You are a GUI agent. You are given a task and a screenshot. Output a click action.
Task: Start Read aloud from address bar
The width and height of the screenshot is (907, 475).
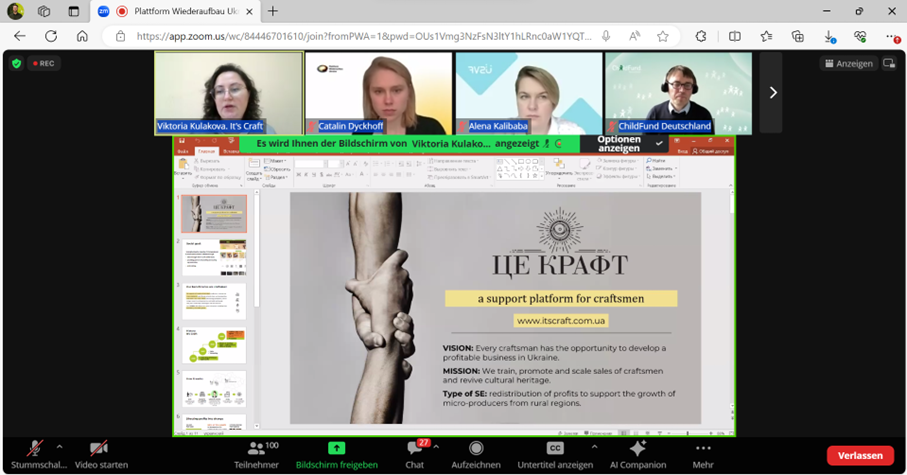click(x=635, y=36)
